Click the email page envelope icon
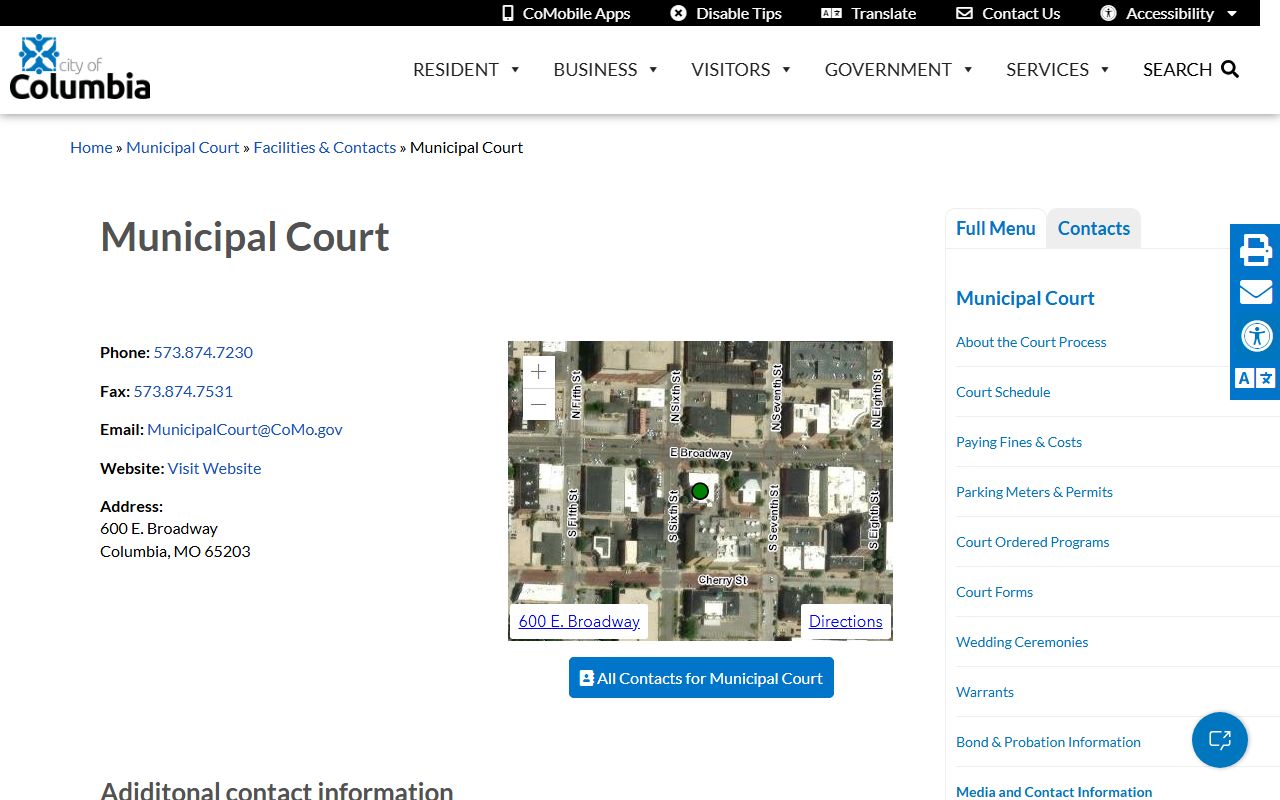 point(1256,292)
